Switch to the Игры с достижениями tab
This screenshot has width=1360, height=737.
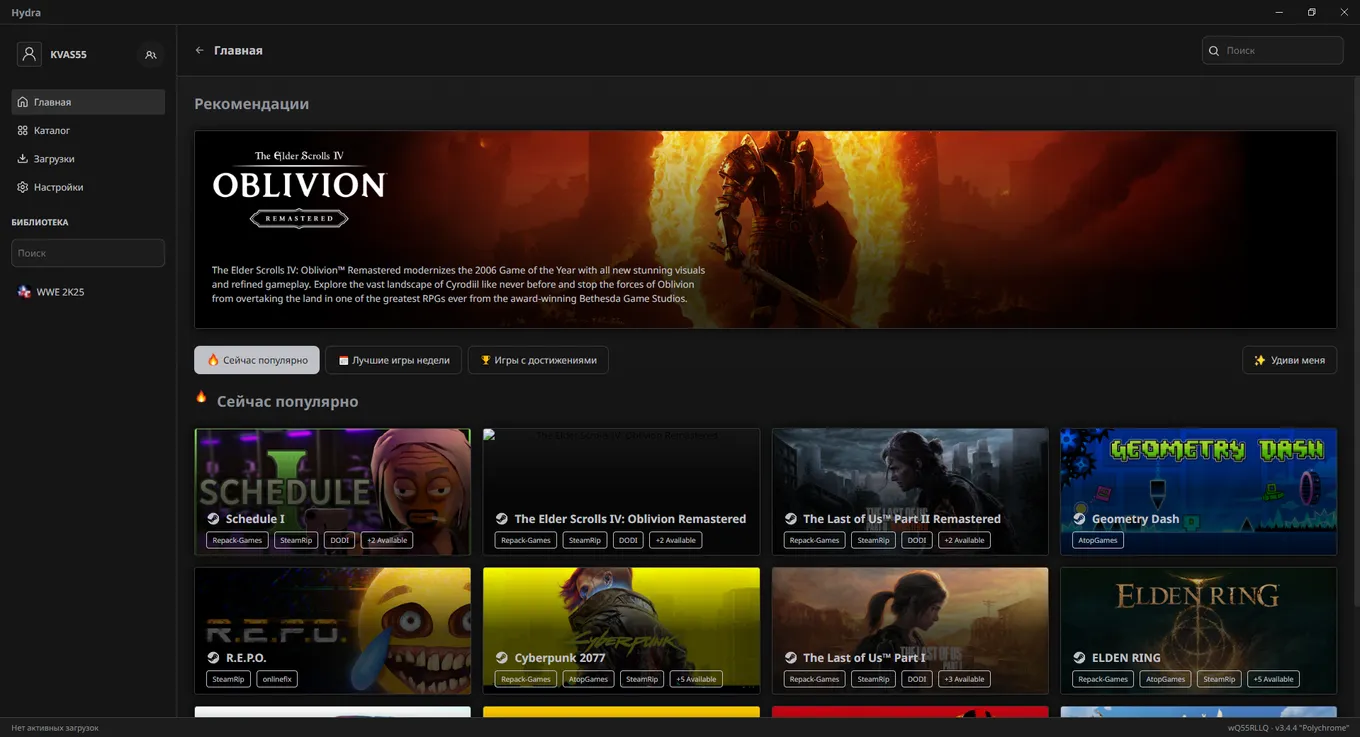(538, 360)
